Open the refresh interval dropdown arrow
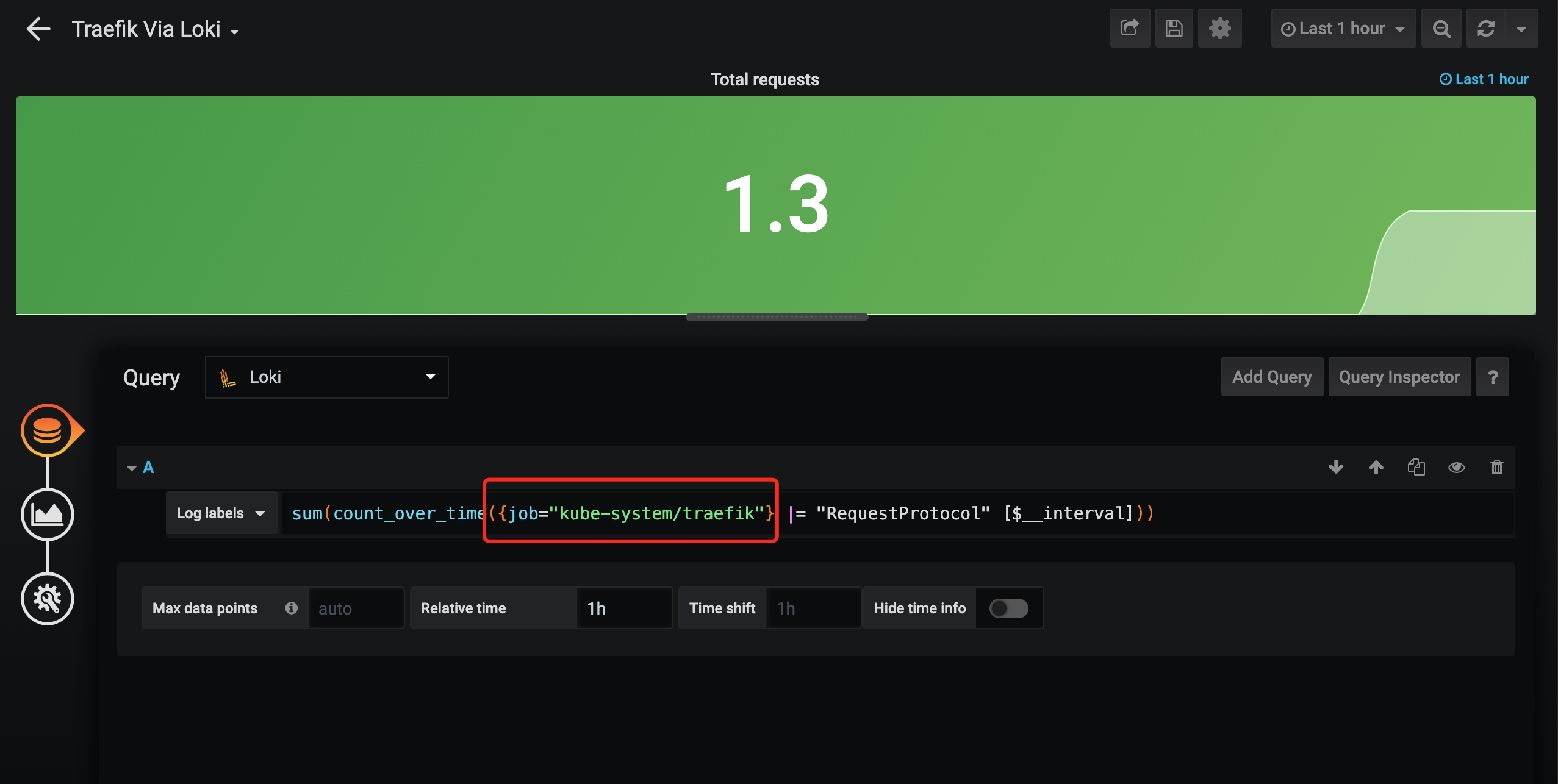Image resolution: width=1558 pixels, height=784 pixels. (x=1521, y=28)
